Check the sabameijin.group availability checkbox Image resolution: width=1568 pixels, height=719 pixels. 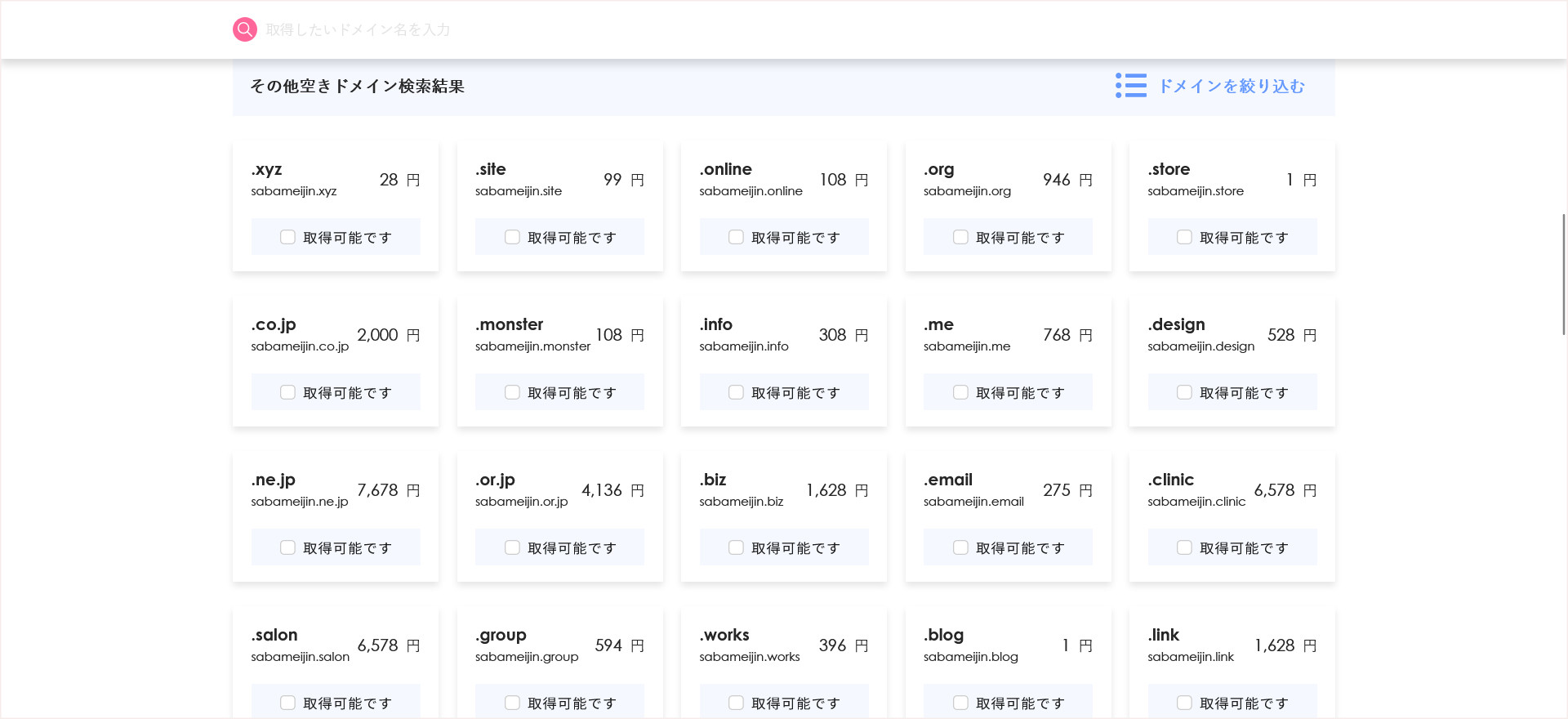(512, 703)
